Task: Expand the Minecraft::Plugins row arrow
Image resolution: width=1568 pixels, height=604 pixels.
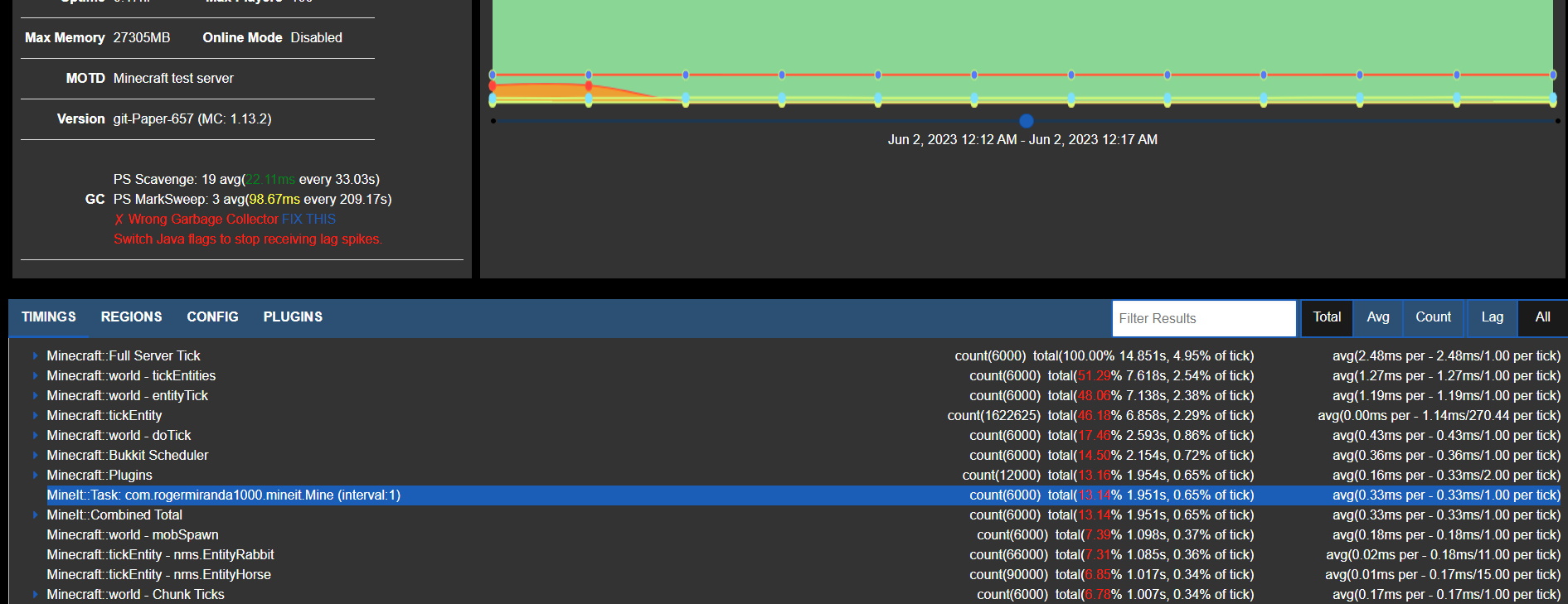Action: pos(36,475)
